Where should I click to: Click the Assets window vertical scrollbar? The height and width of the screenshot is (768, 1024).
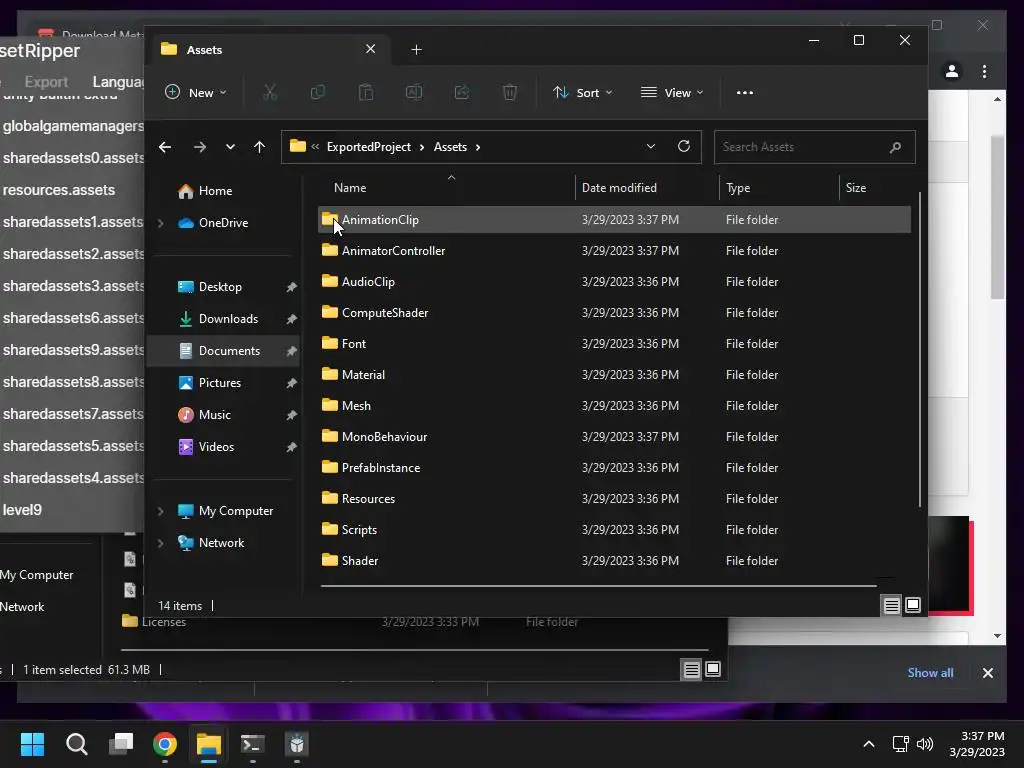coord(920,349)
